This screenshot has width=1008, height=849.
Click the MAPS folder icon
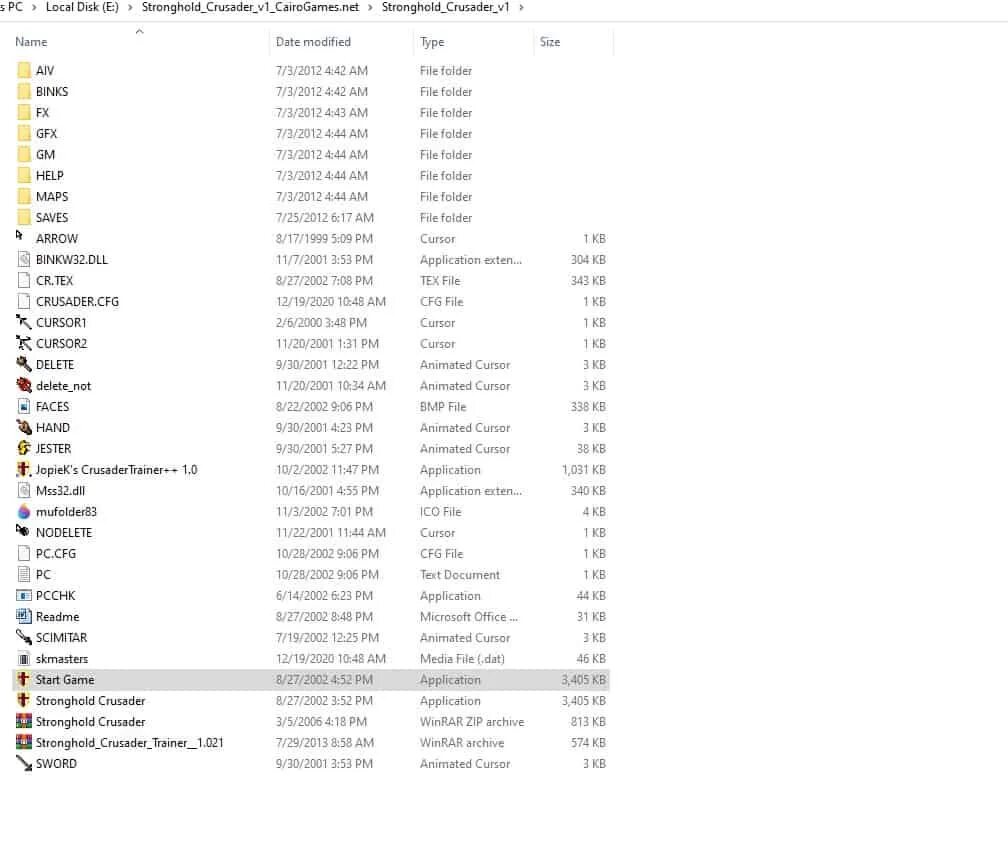pos(24,197)
